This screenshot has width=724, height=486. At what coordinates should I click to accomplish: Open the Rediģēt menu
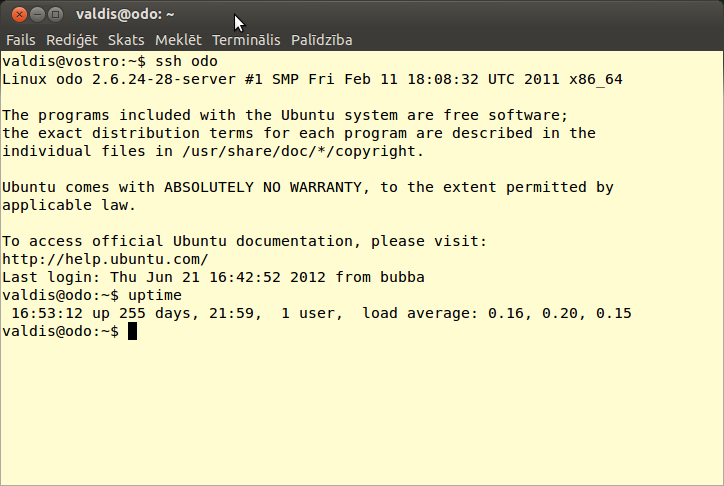pyautogui.click(x=73, y=40)
